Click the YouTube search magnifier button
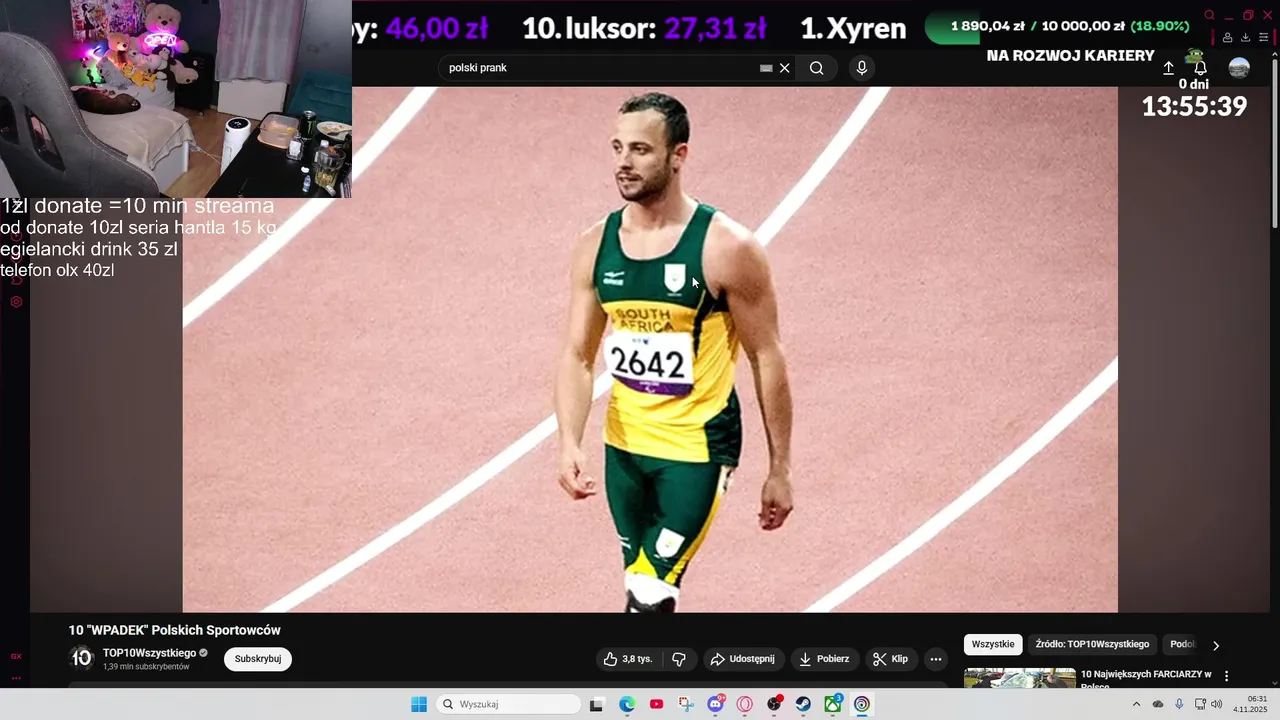This screenshot has height=720, width=1280. pyautogui.click(x=817, y=68)
